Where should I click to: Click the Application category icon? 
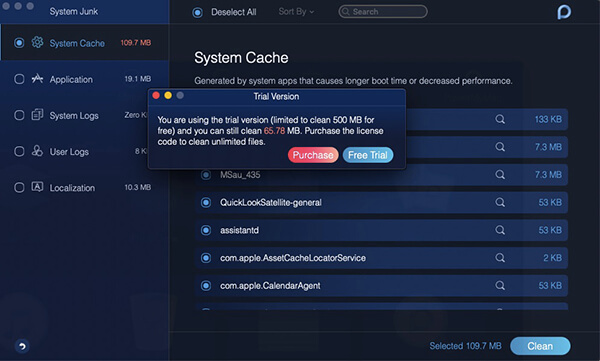point(37,78)
